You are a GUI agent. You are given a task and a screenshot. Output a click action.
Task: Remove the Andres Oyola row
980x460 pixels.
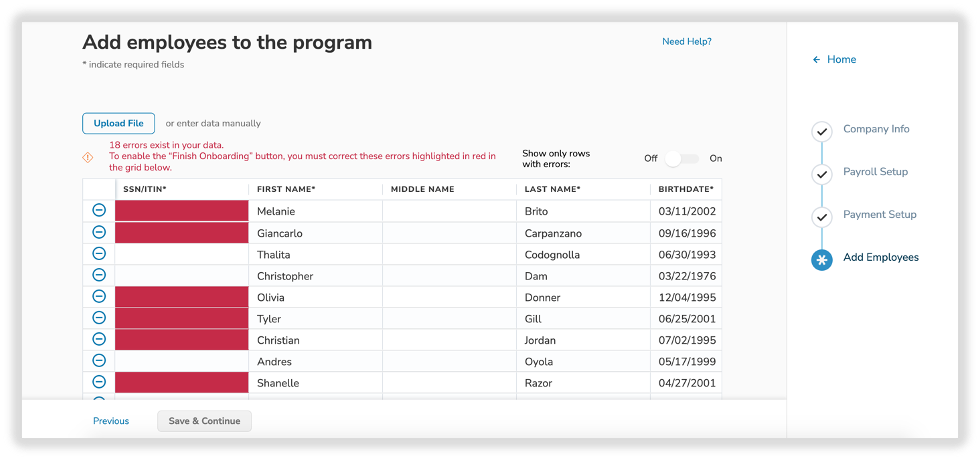pos(99,360)
